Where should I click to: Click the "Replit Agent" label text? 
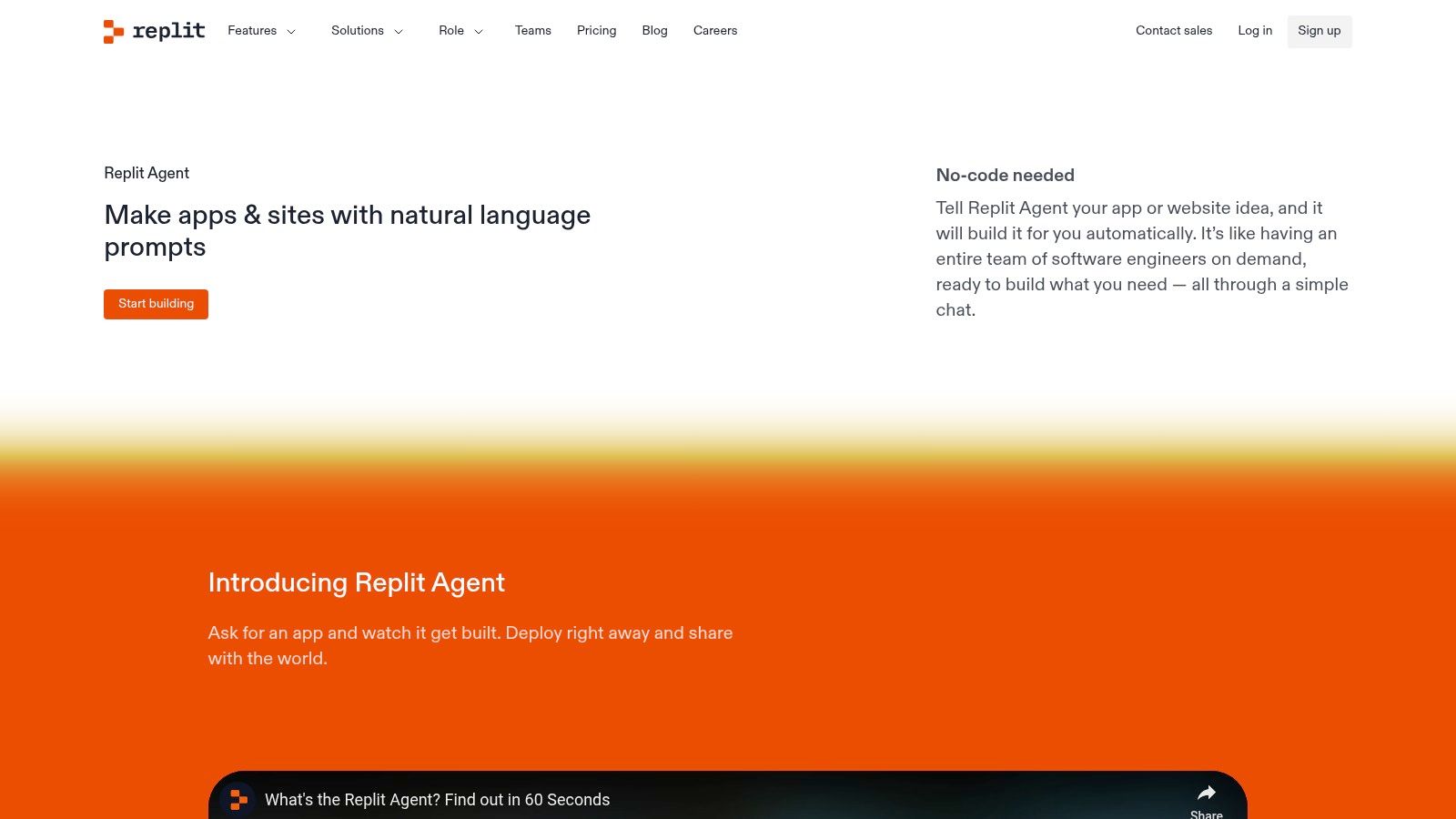tap(147, 173)
